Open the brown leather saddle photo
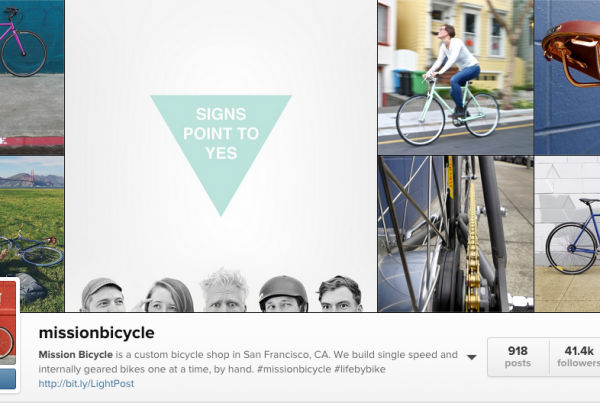The height and width of the screenshot is (403, 600). tap(567, 77)
